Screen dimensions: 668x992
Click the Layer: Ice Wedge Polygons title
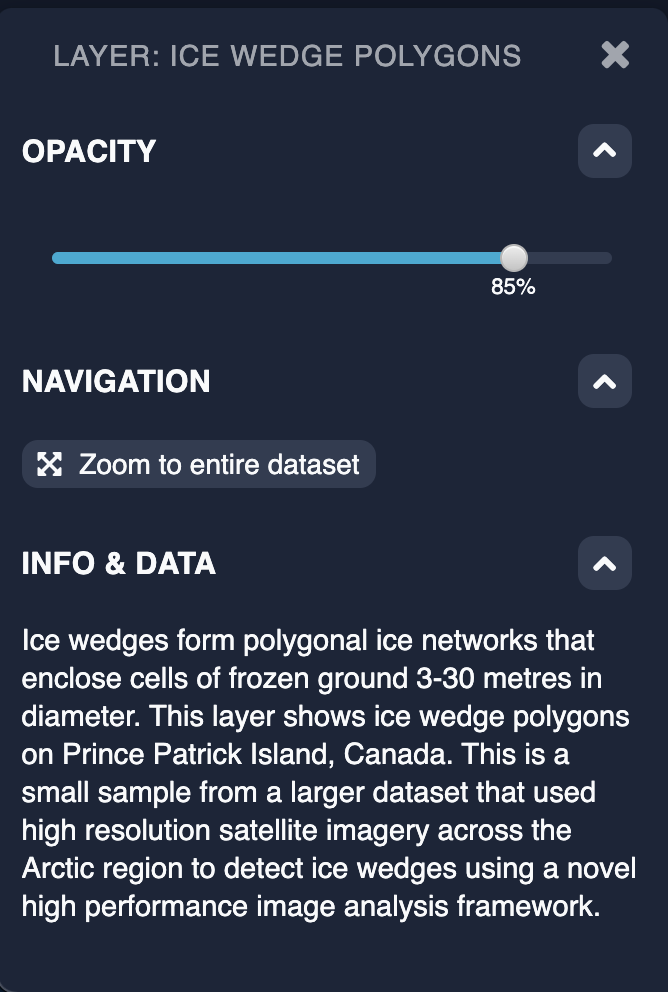(x=287, y=56)
